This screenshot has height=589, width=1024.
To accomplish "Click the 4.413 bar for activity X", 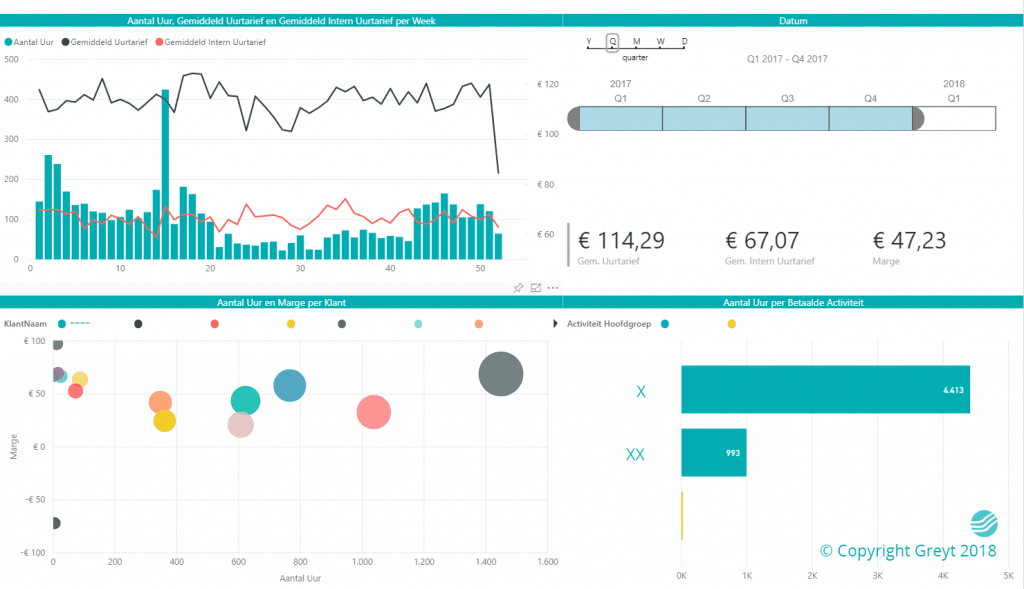I will click(825, 389).
